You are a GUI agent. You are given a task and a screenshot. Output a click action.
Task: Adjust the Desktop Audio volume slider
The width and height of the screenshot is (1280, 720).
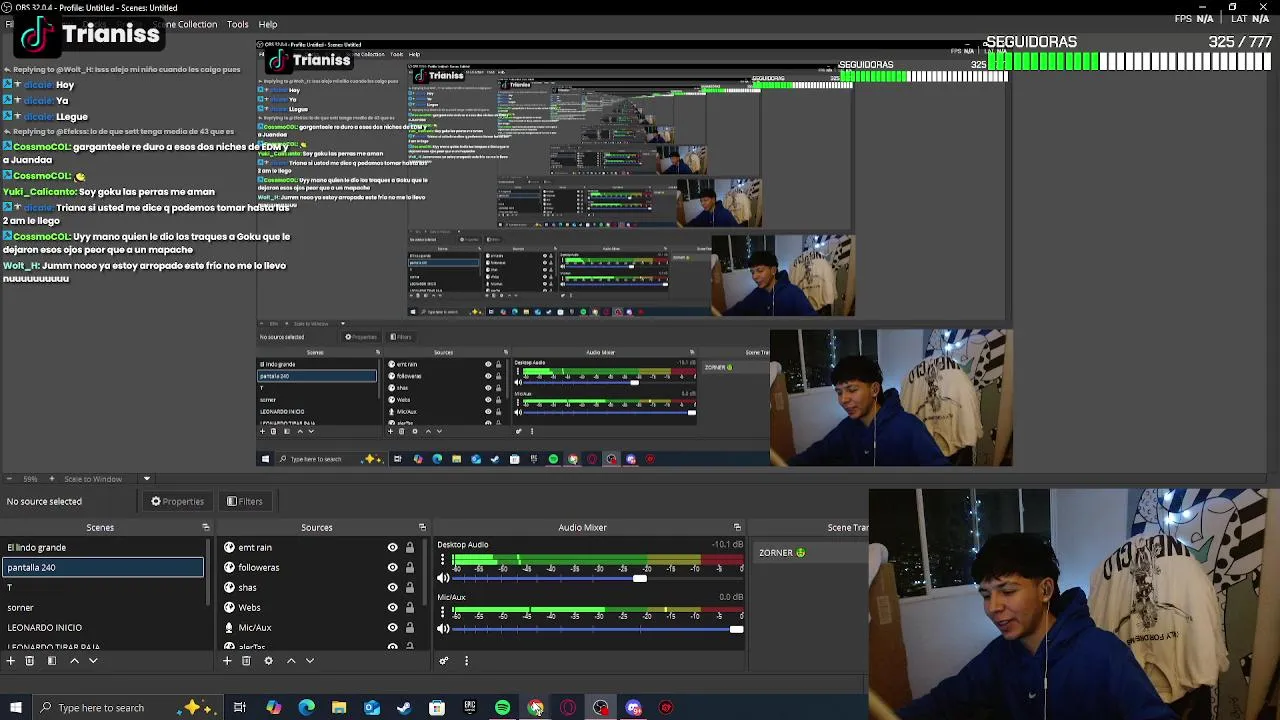pos(639,578)
